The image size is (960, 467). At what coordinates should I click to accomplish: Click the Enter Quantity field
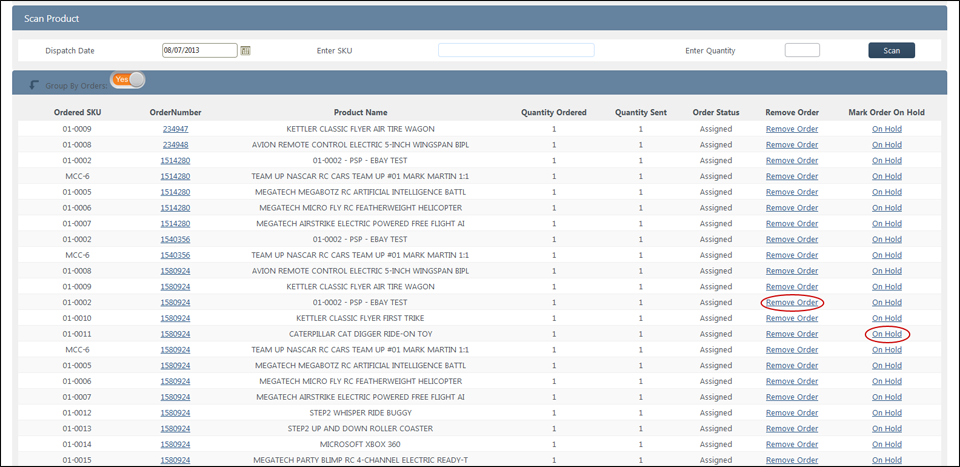click(802, 50)
